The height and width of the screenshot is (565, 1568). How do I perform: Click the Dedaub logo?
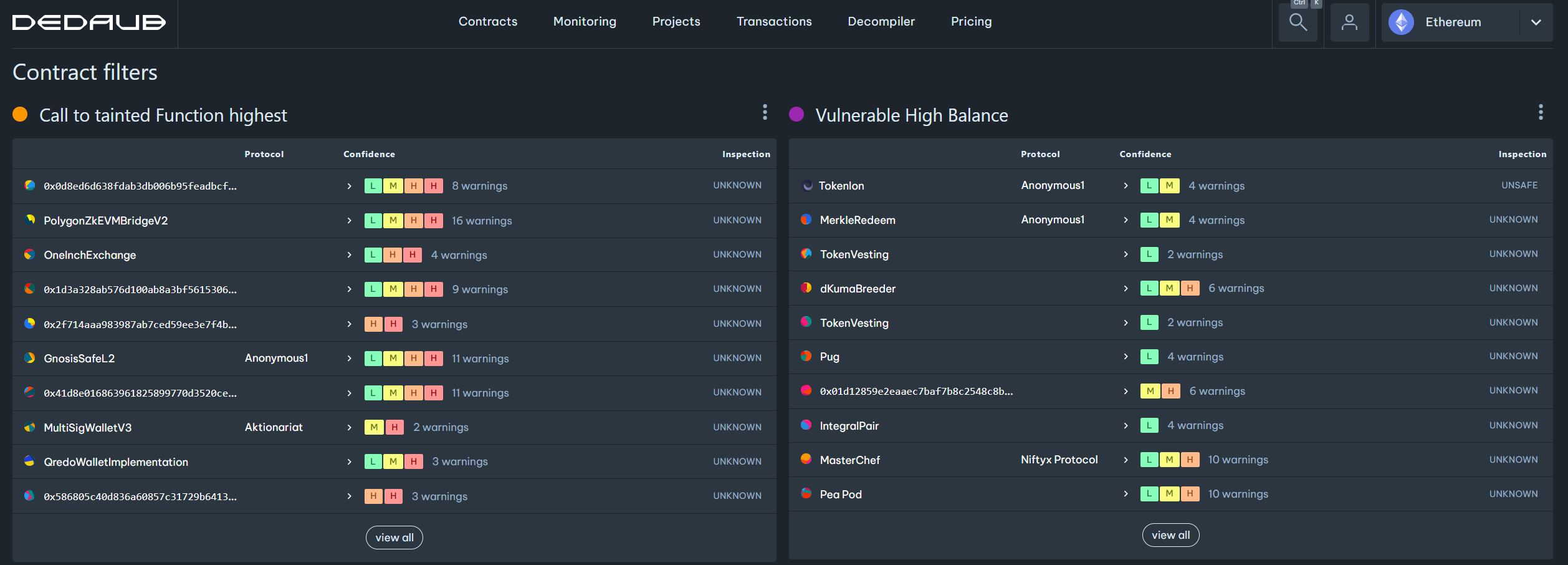click(89, 22)
